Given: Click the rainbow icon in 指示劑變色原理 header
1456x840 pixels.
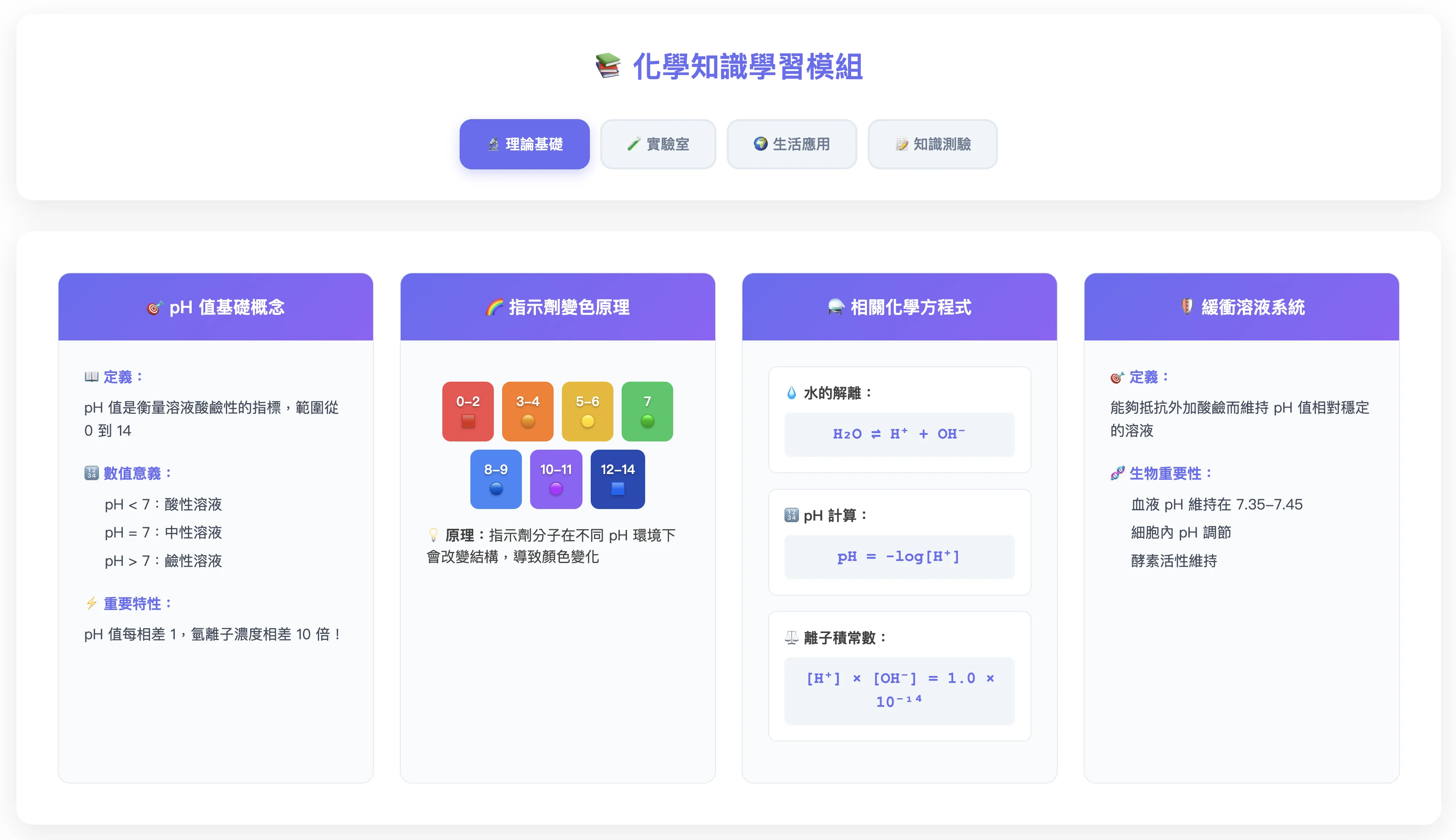Looking at the screenshot, I should coord(494,307).
